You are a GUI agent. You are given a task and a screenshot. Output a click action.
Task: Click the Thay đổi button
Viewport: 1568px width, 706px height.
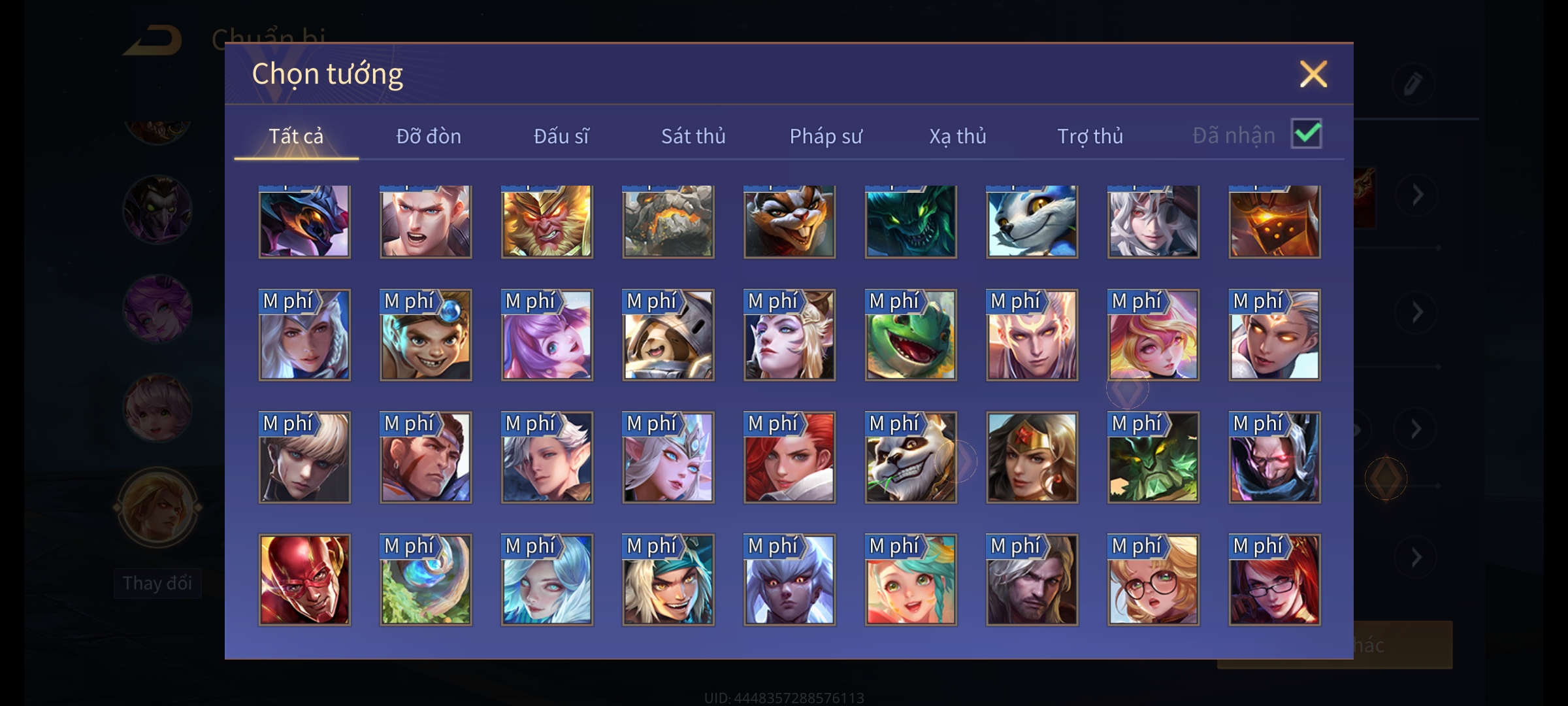point(157,583)
